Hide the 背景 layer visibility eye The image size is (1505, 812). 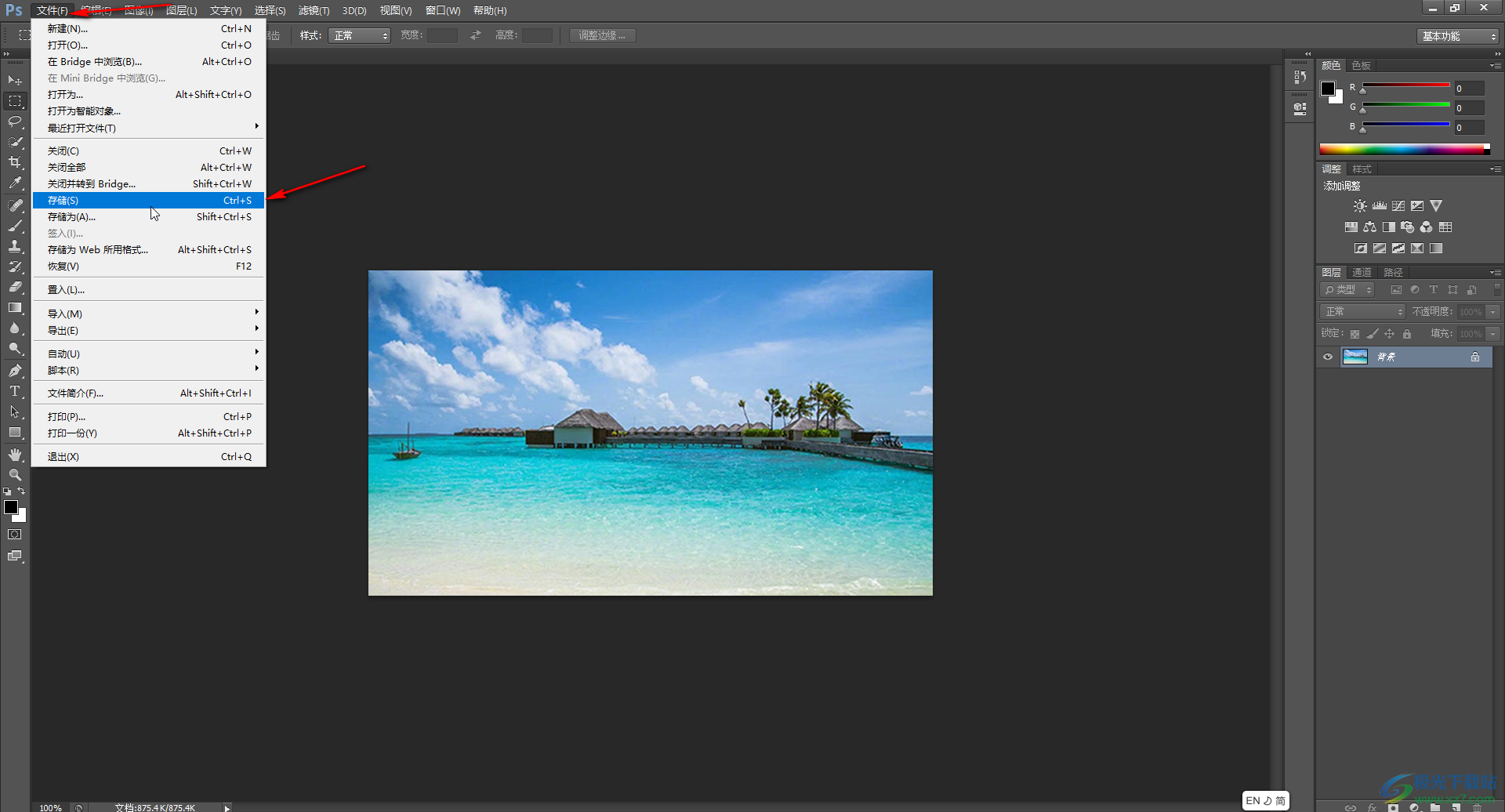pos(1328,357)
